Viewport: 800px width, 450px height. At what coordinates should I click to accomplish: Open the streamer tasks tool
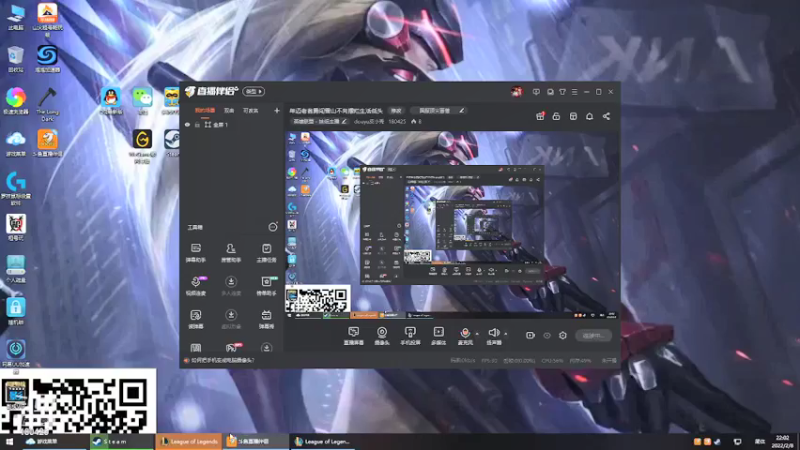266,253
